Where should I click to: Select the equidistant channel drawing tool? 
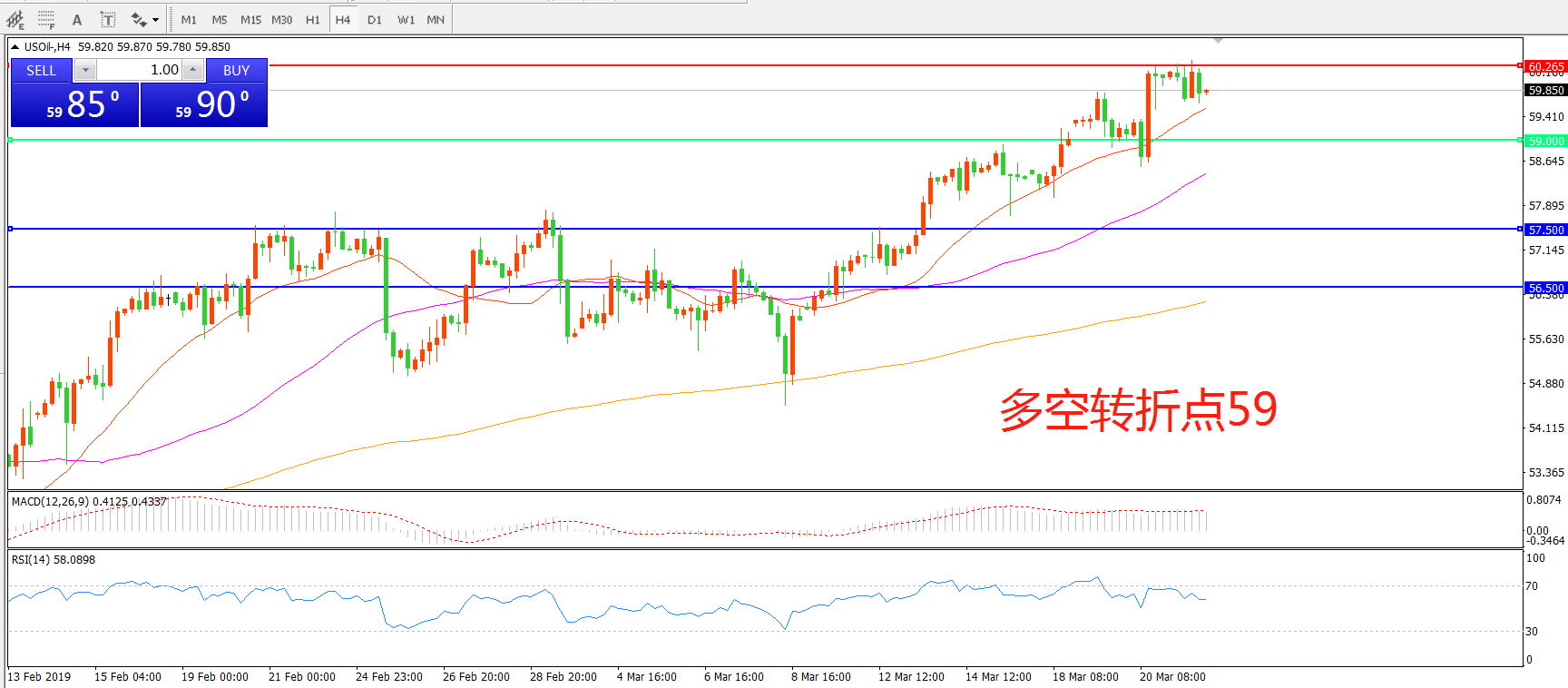tap(15, 19)
